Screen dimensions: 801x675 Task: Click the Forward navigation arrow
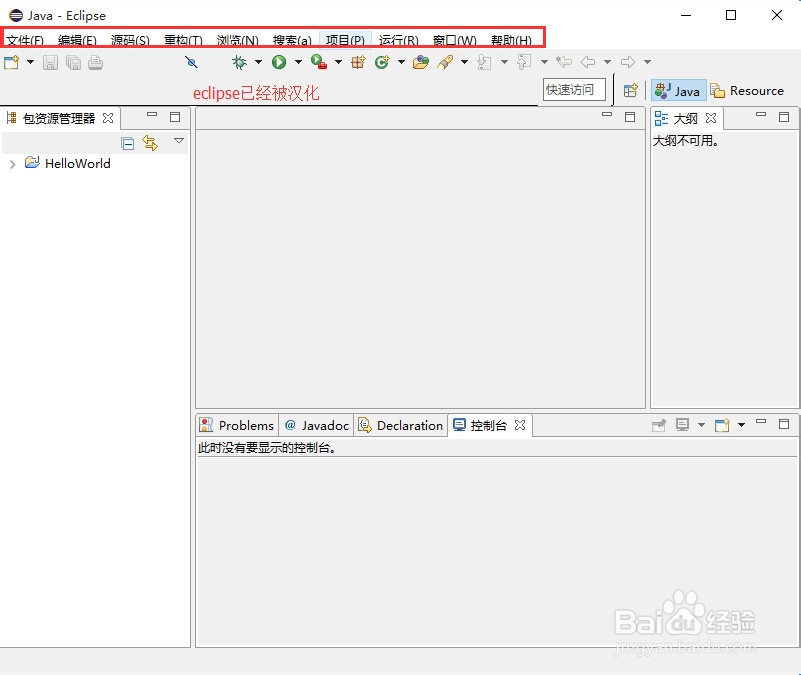tap(628, 62)
